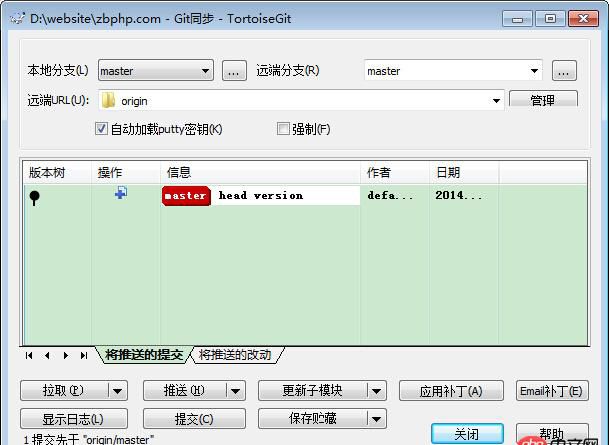The width and height of the screenshot is (609, 445).
Task: Click the status text about origin/master
Action: pyautogui.click(x=89, y=440)
